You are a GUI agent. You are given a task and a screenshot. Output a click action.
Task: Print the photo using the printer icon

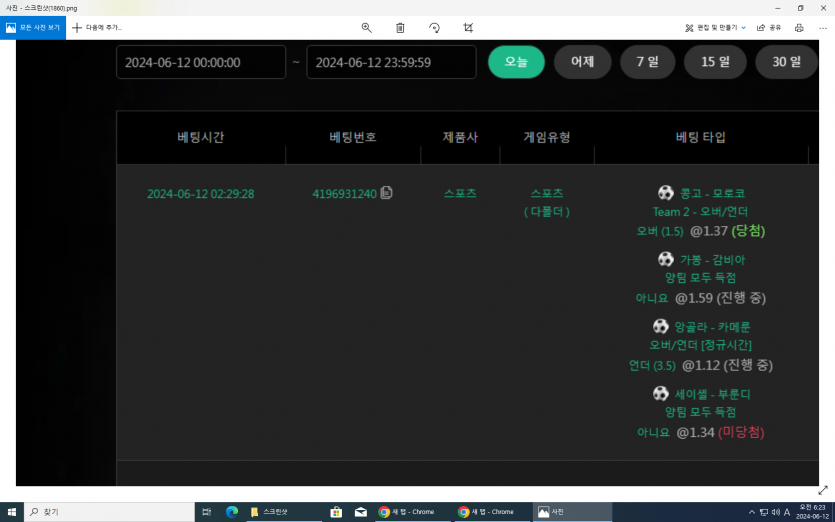click(799, 28)
